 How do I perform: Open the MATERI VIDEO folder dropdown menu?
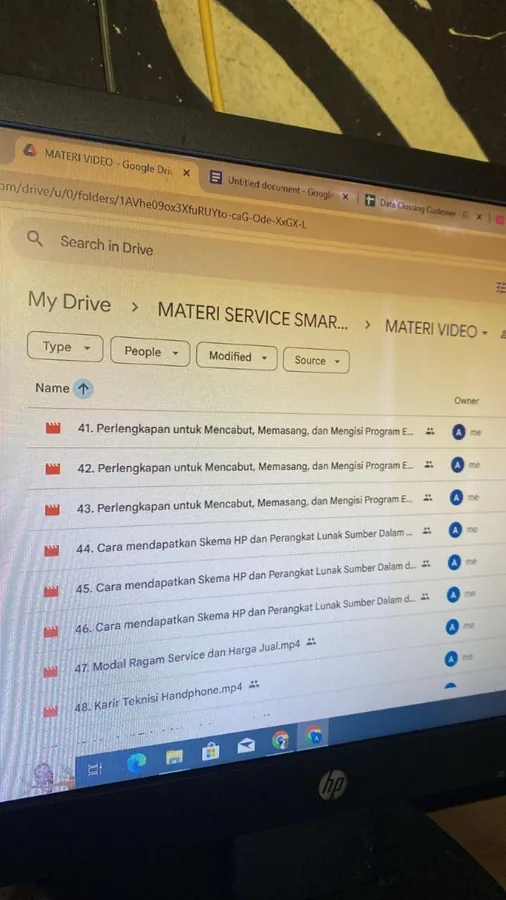pyautogui.click(x=485, y=333)
